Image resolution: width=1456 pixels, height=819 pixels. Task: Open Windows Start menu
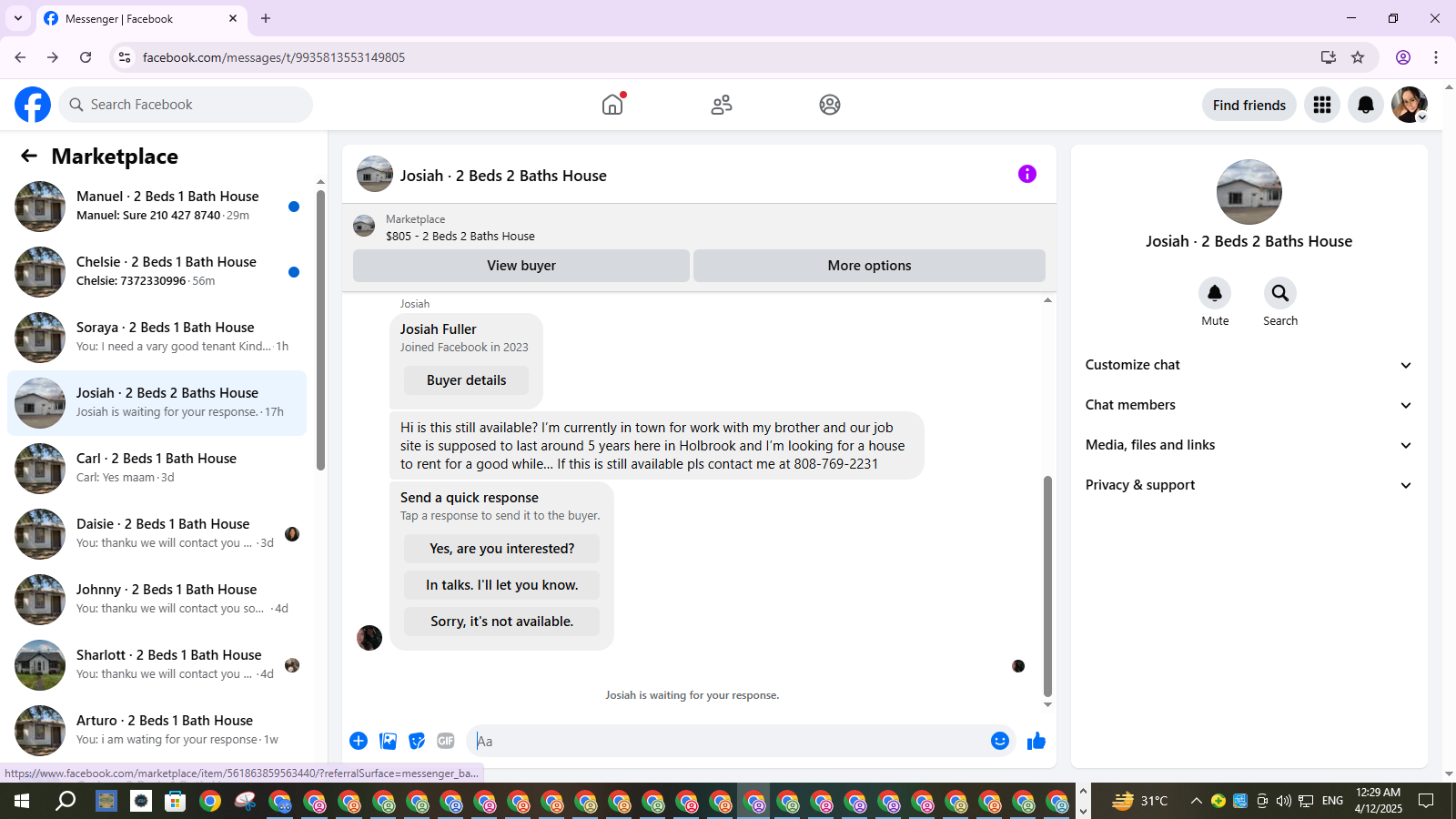[x=22, y=801]
